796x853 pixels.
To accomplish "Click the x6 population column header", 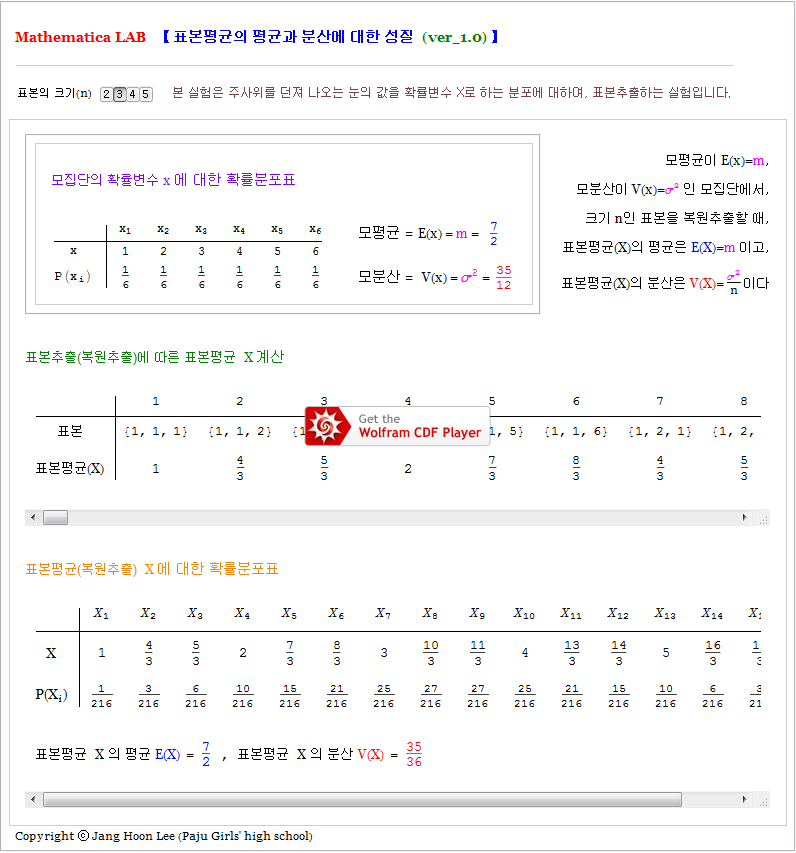I will click(315, 230).
